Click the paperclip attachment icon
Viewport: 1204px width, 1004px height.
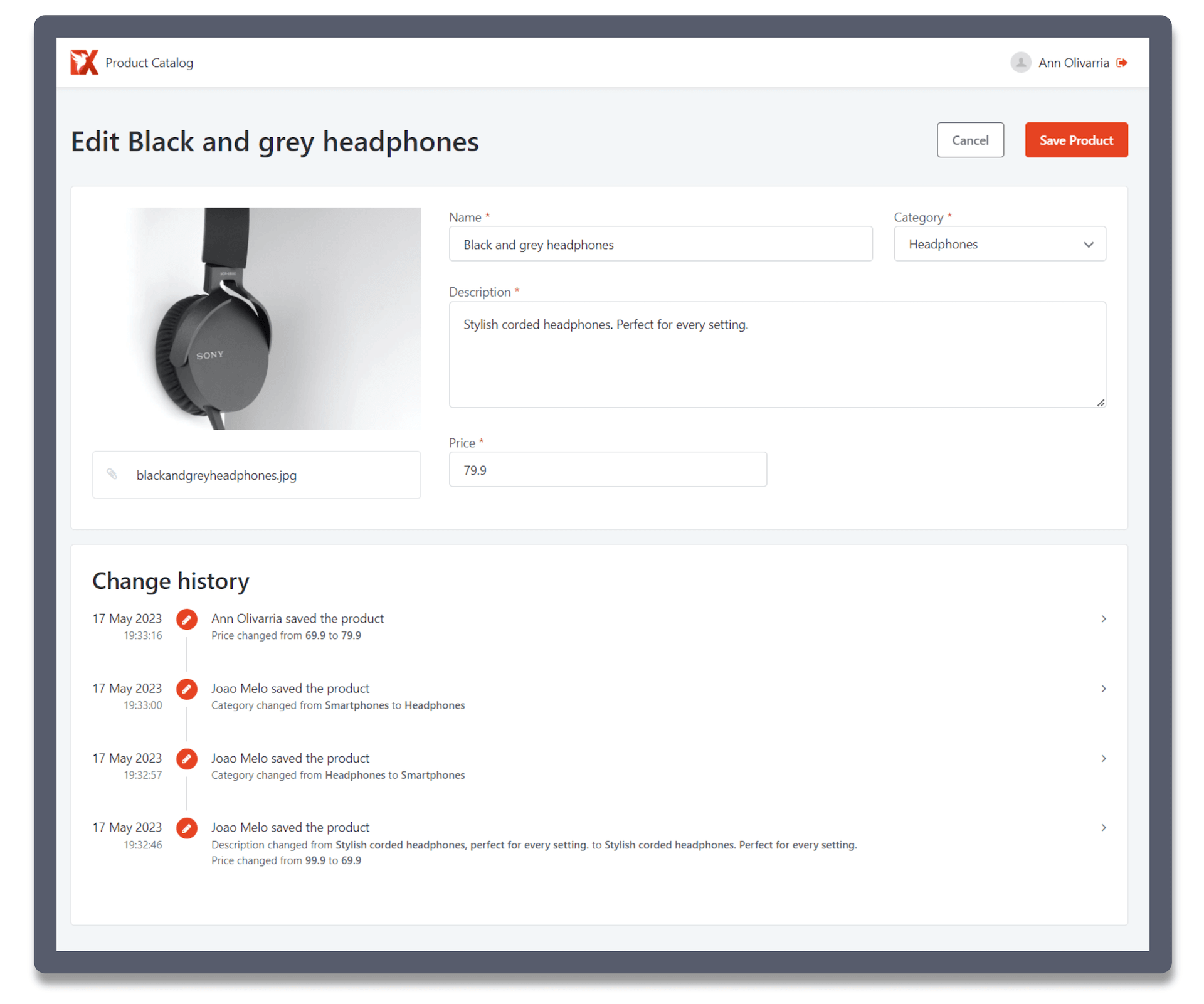[x=112, y=474]
